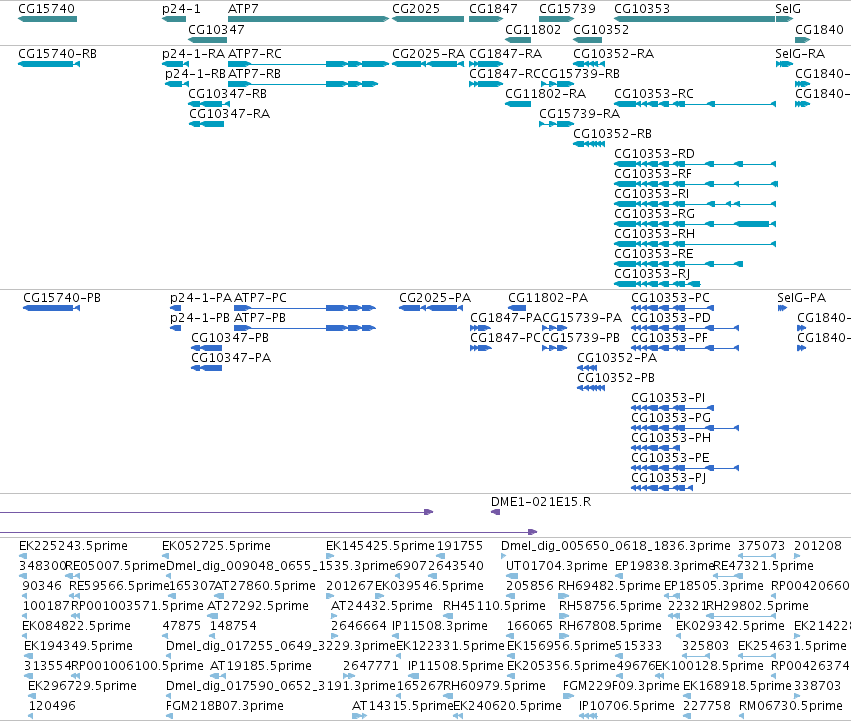Screen dimensions: 851x721
Task: Select EST EK052725.5prime
Action: [x=166, y=556]
